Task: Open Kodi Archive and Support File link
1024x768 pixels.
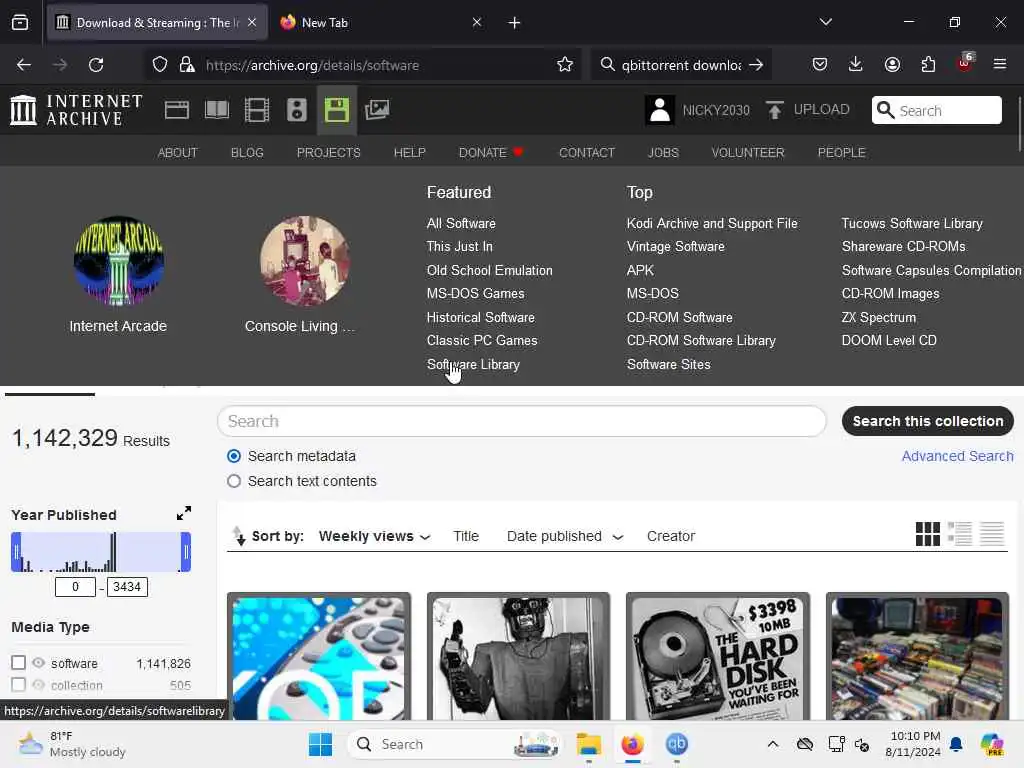Action: click(712, 223)
